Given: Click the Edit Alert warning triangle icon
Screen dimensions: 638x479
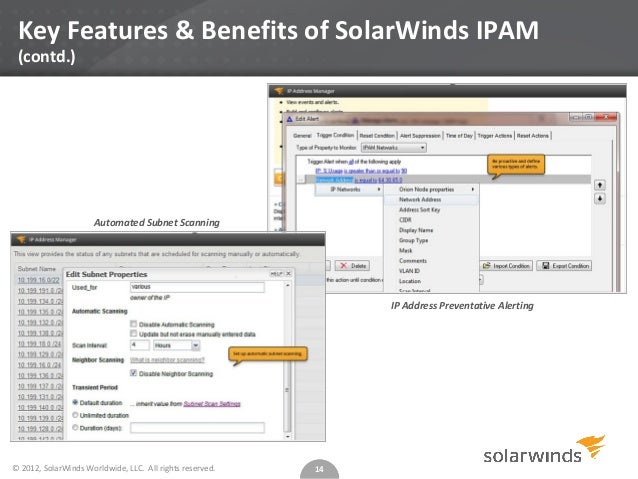Looking at the screenshot, I should pyautogui.click(x=289, y=119).
